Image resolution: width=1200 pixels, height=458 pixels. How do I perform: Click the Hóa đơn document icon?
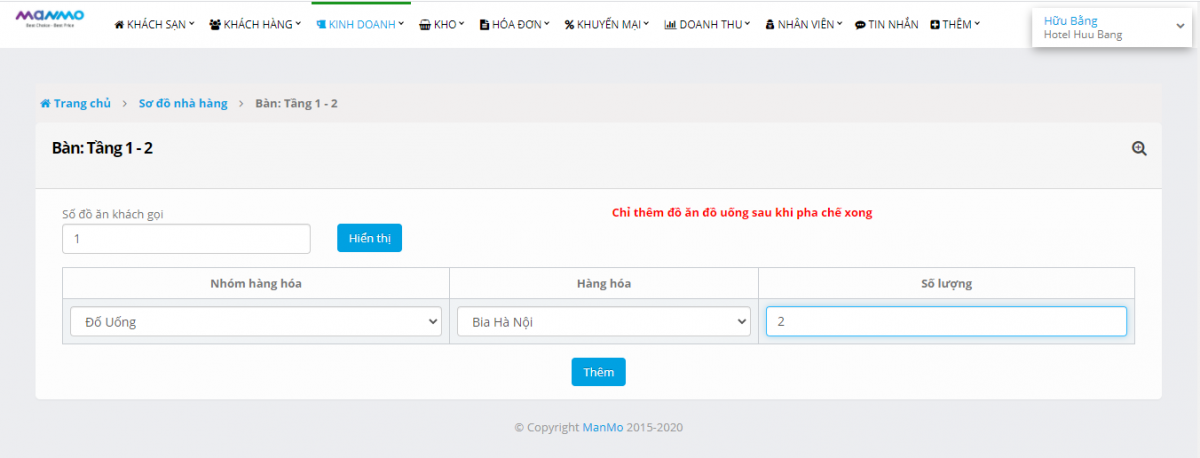tap(485, 24)
